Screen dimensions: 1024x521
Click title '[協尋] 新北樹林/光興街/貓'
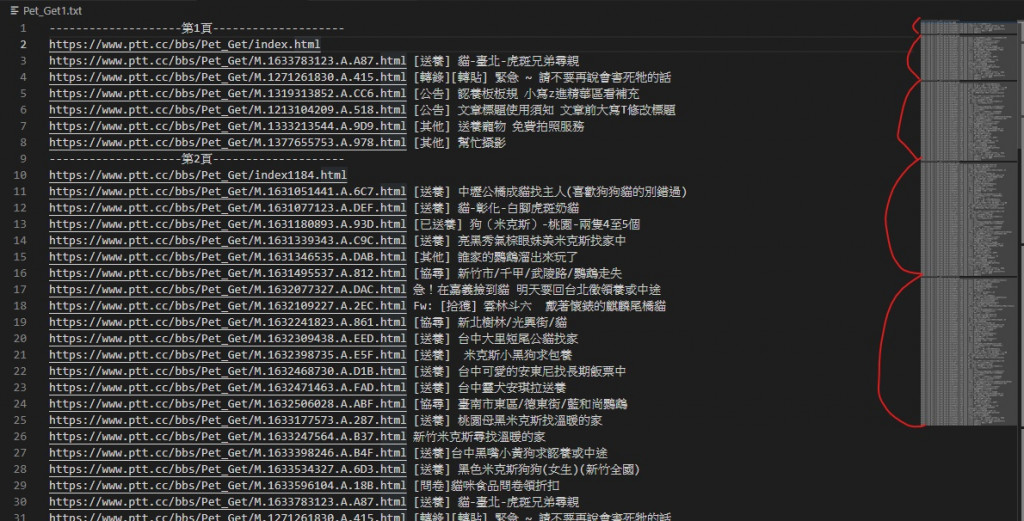click(x=490, y=322)
